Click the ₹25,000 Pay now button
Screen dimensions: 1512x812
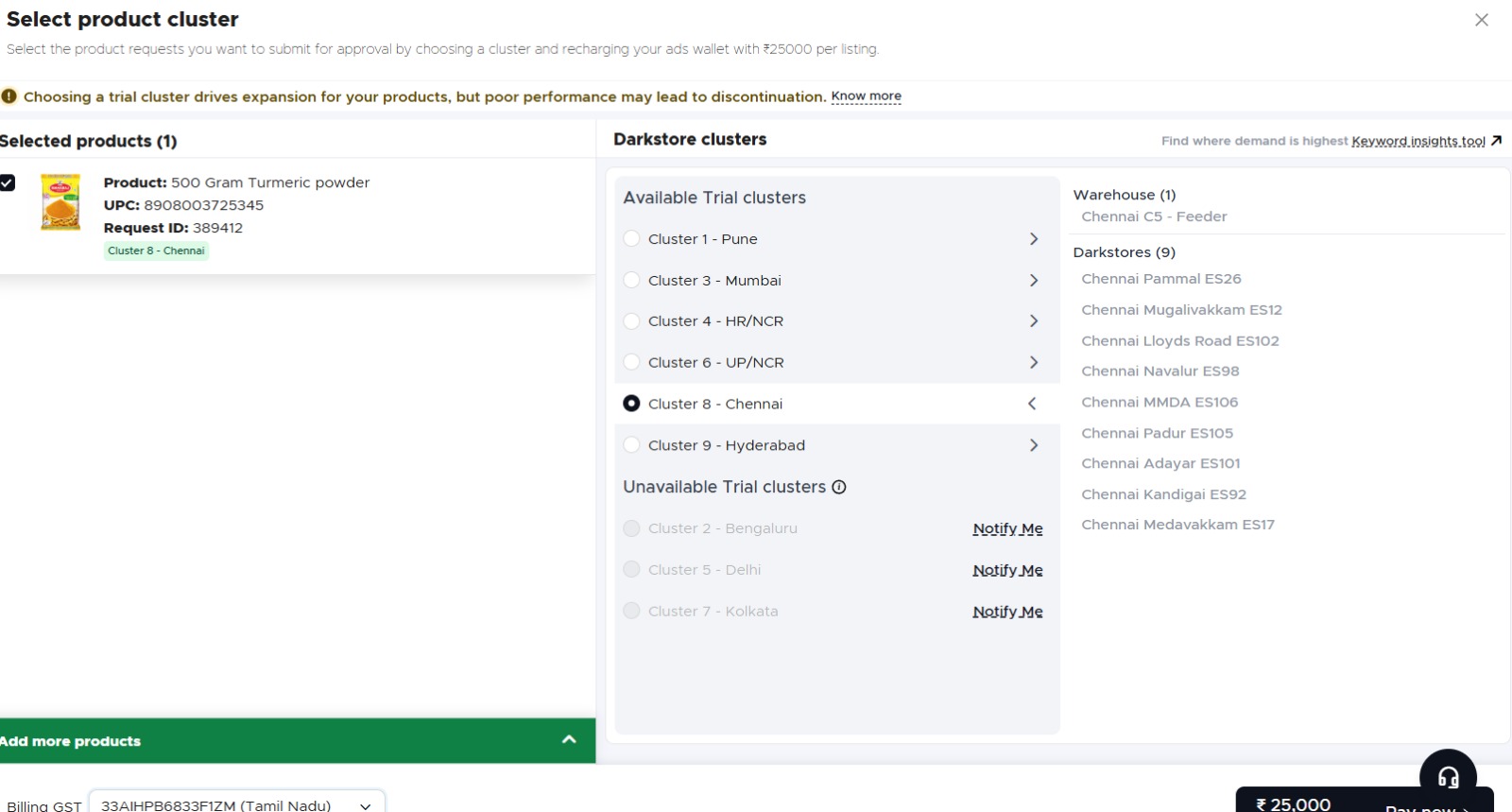click(x=1364, y=803)
